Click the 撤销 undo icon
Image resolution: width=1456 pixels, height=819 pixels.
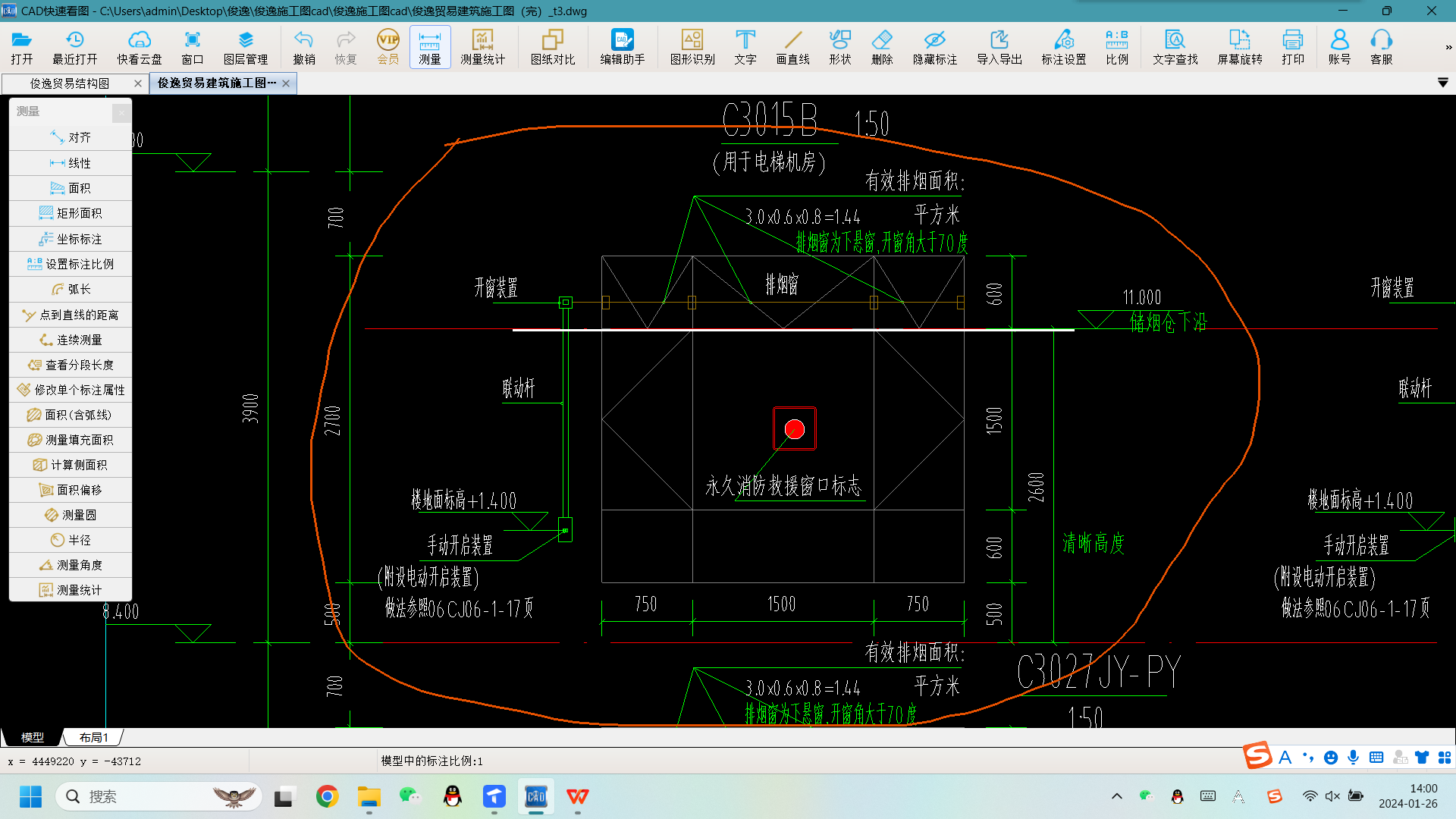pyautogui.click(x=304, y=47)
